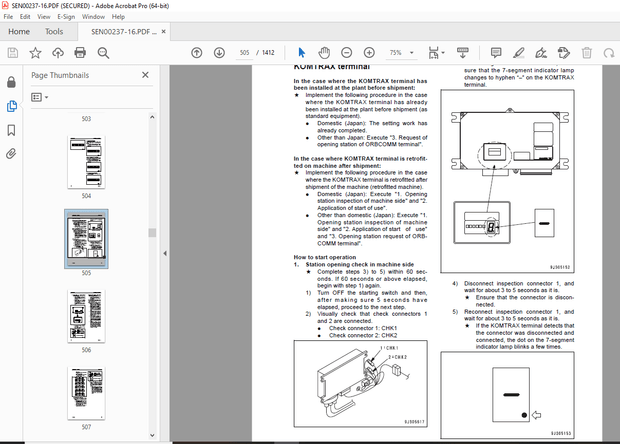Open the E-Sign menu
The height and width of the screenshot is (444, 620).
coord(66,17)
